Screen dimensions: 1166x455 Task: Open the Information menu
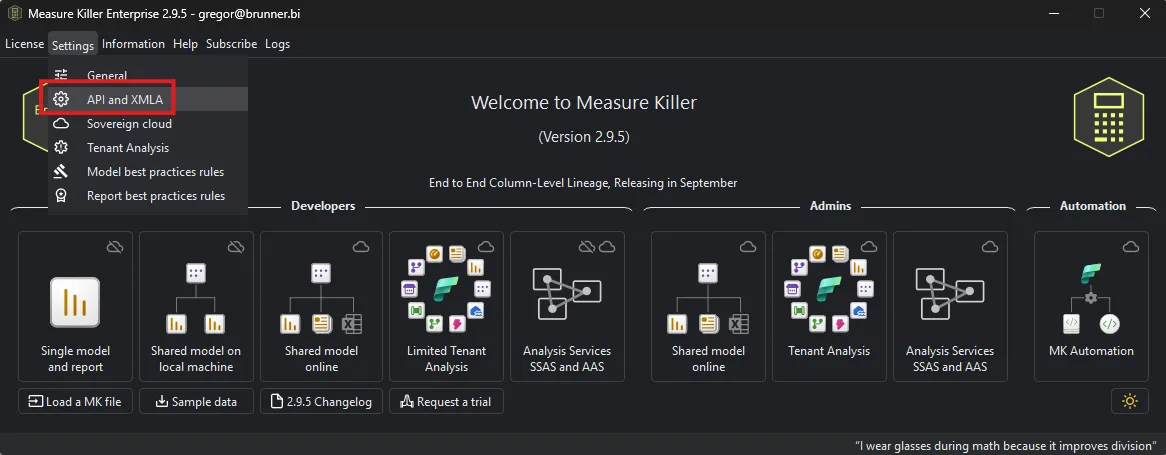[x=133, y=44]
